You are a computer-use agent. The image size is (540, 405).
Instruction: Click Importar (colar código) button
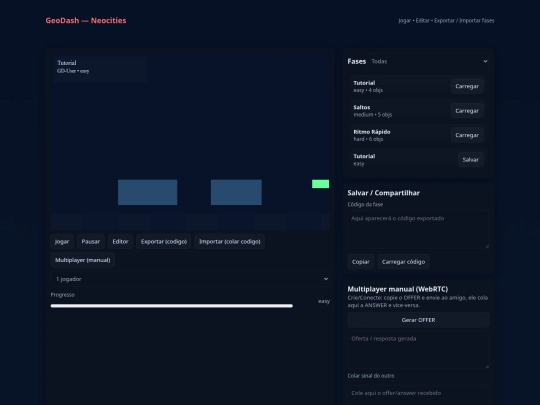click(229, 241)
